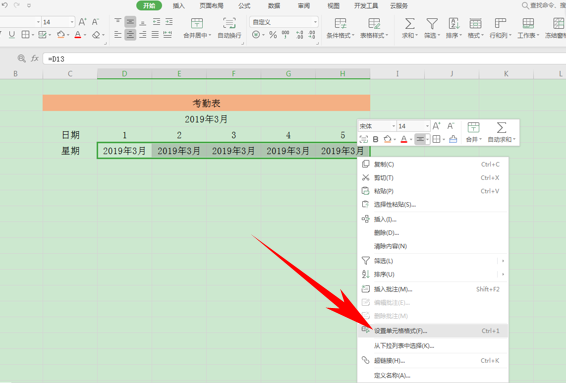Switch to the 插入 Insert tab
The width and height of the screenshot is (566, 383).
179,5
